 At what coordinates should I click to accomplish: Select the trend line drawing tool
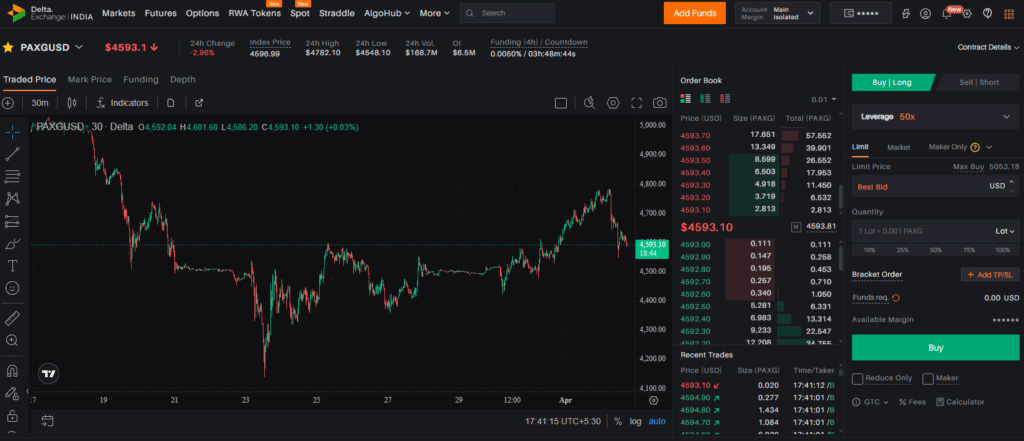click(12, 154)
